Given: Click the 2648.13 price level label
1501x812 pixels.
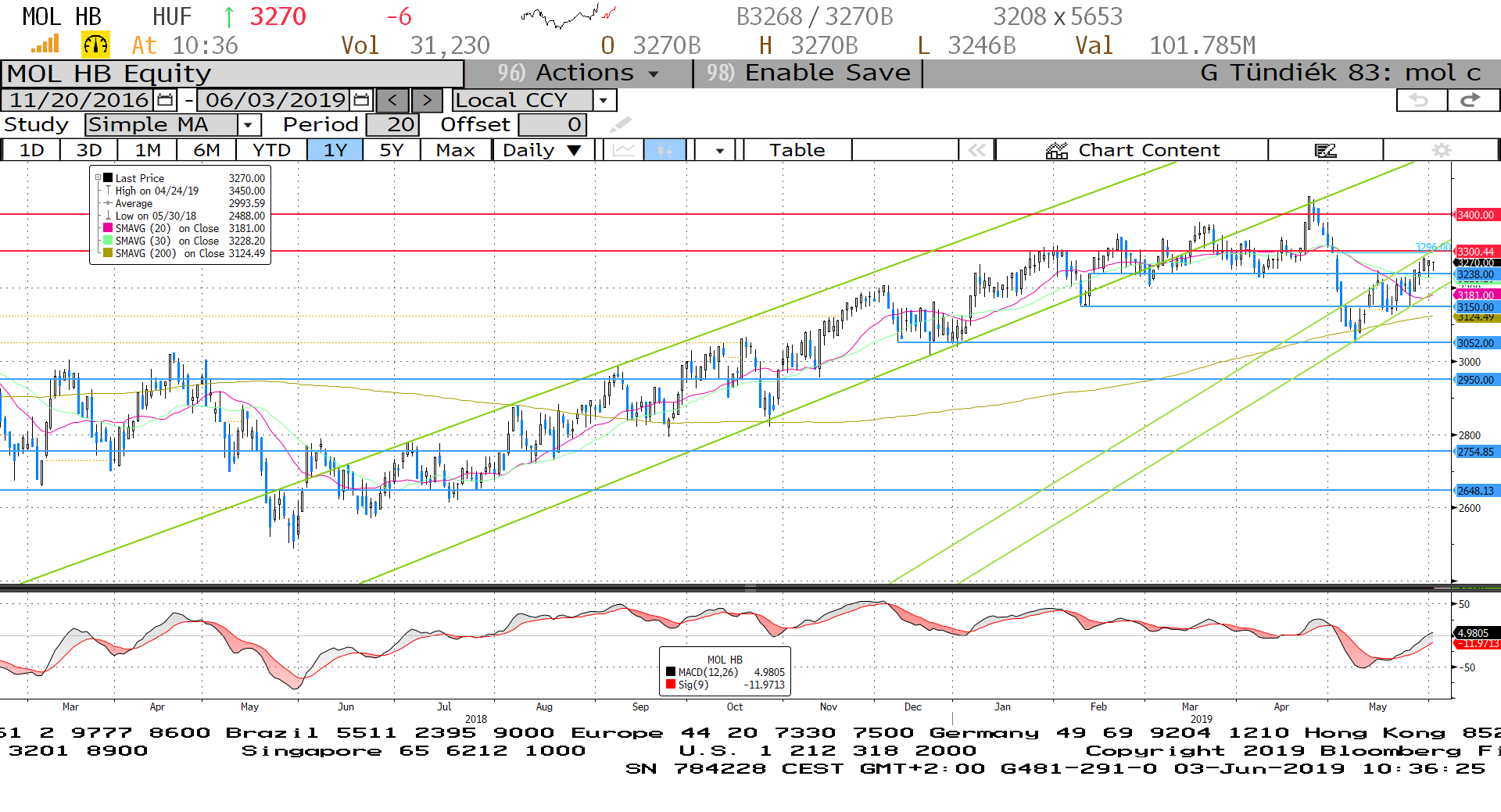Looking at the screenshot, I should tap(1476, 491).
